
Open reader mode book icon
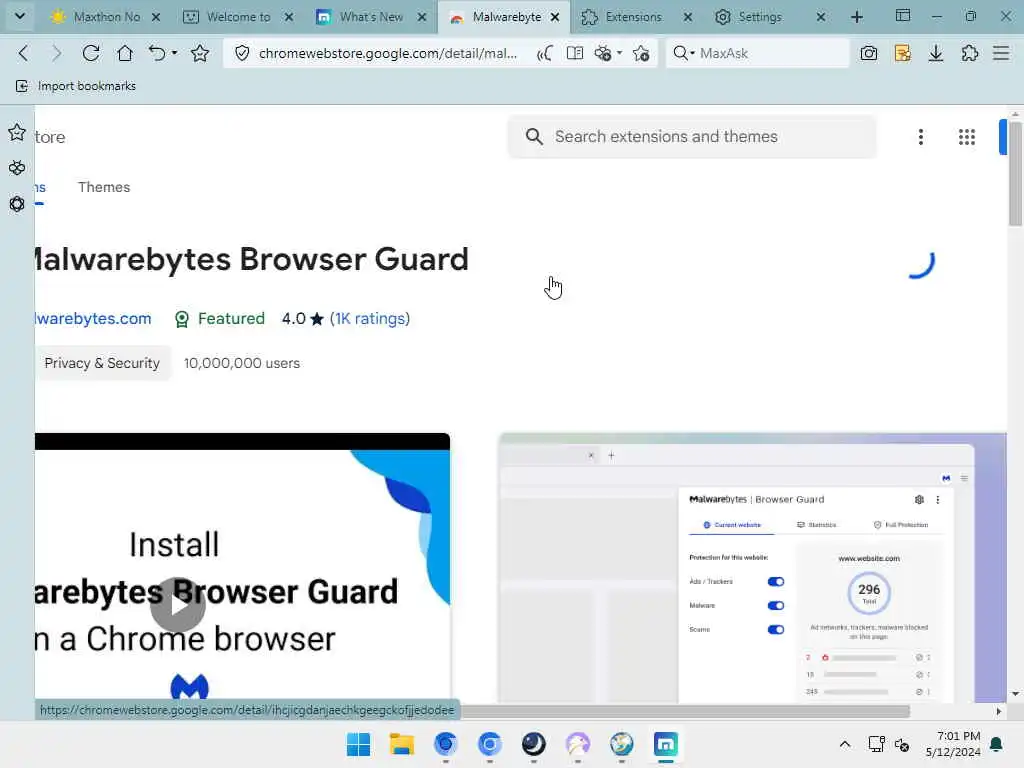[575, 53]
